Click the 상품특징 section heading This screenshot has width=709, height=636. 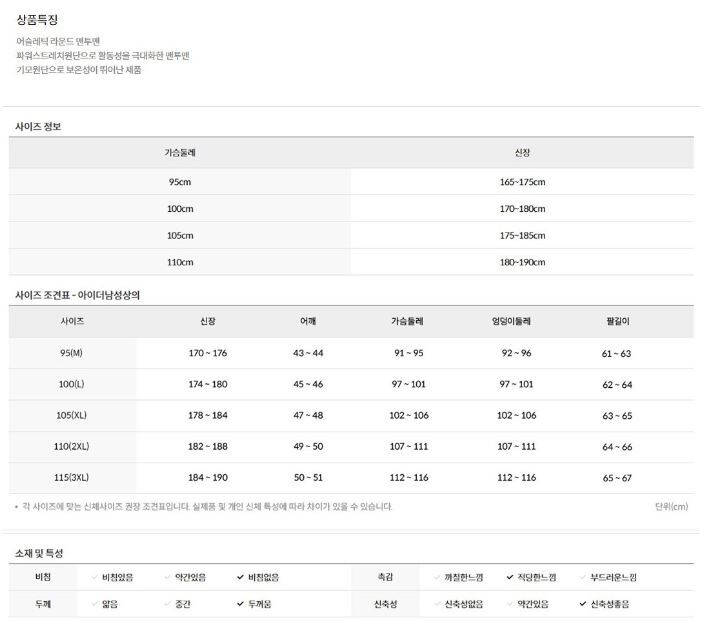coord(37,19)
